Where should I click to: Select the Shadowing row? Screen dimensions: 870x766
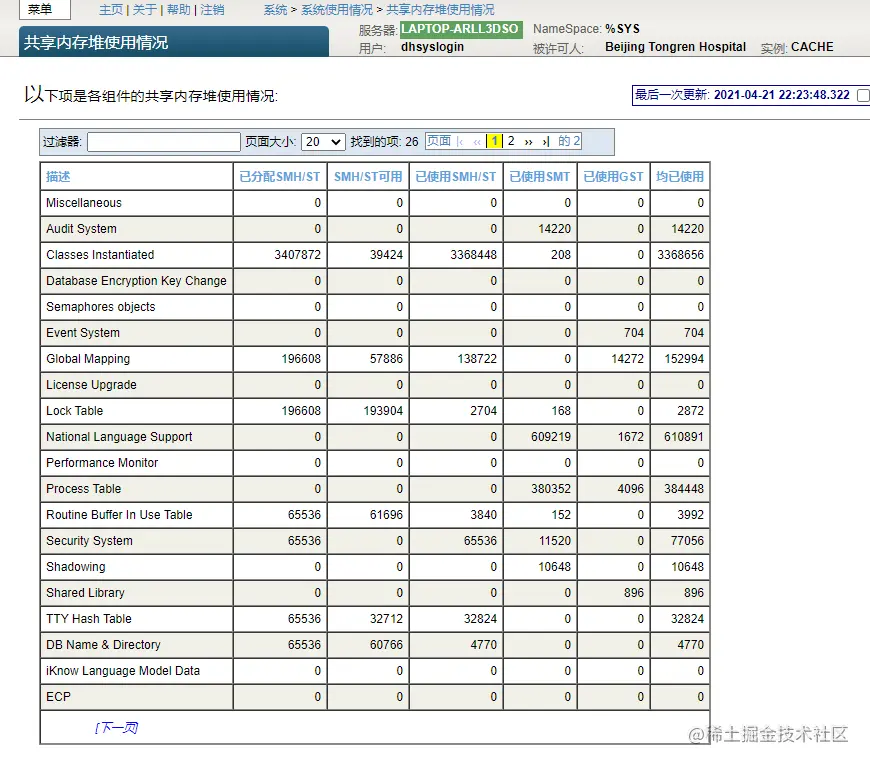click(375, 567)
